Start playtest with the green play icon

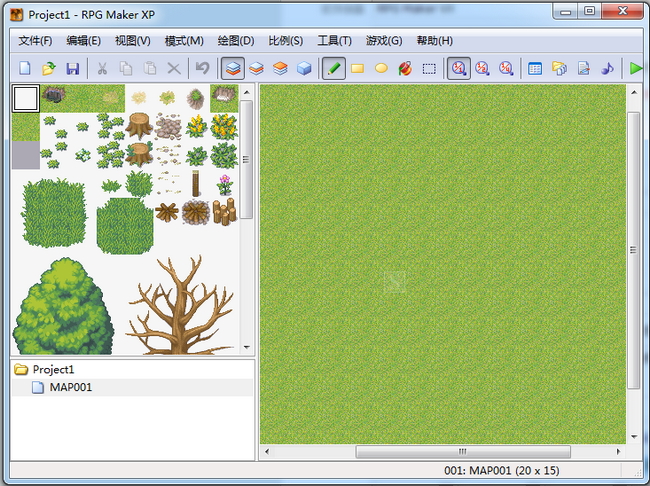pos(636,69)
